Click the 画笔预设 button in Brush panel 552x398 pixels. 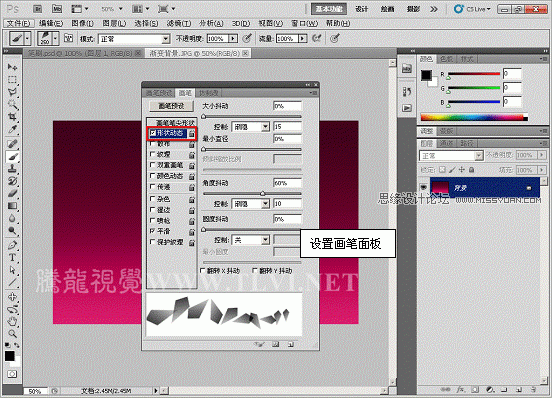tap(171, 106)
